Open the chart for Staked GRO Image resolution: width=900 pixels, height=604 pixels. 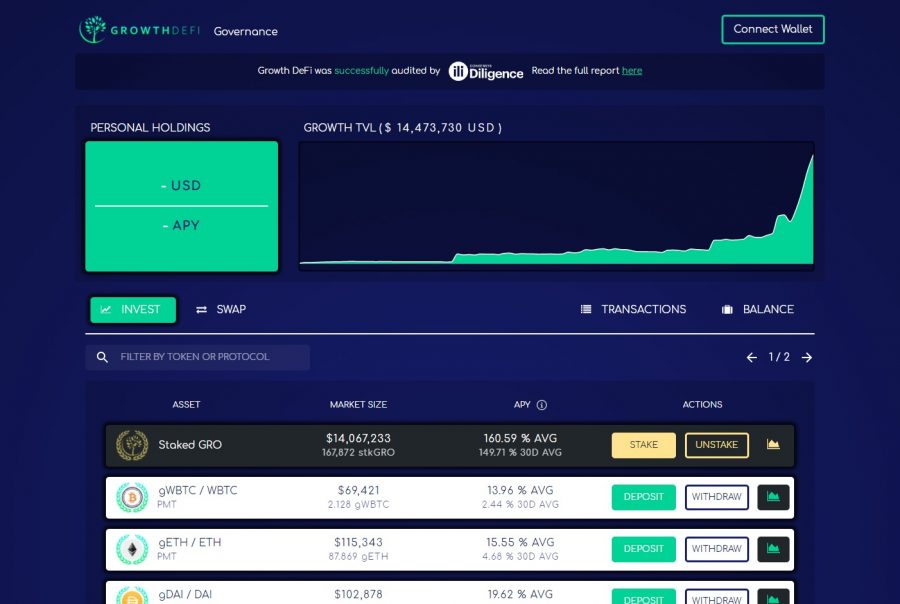click(x=773, y=444)
